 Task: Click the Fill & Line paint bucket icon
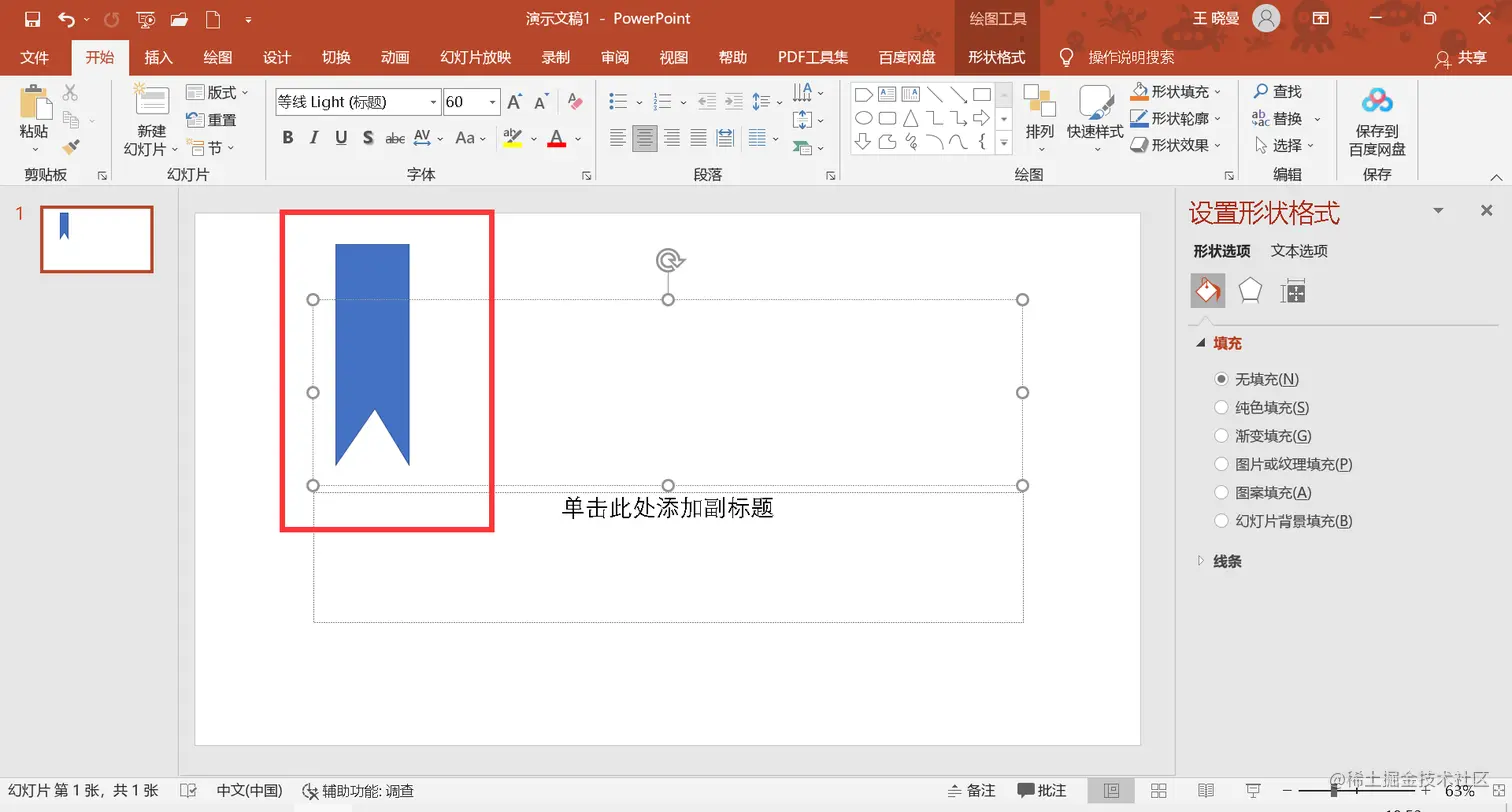(1208, 291)
